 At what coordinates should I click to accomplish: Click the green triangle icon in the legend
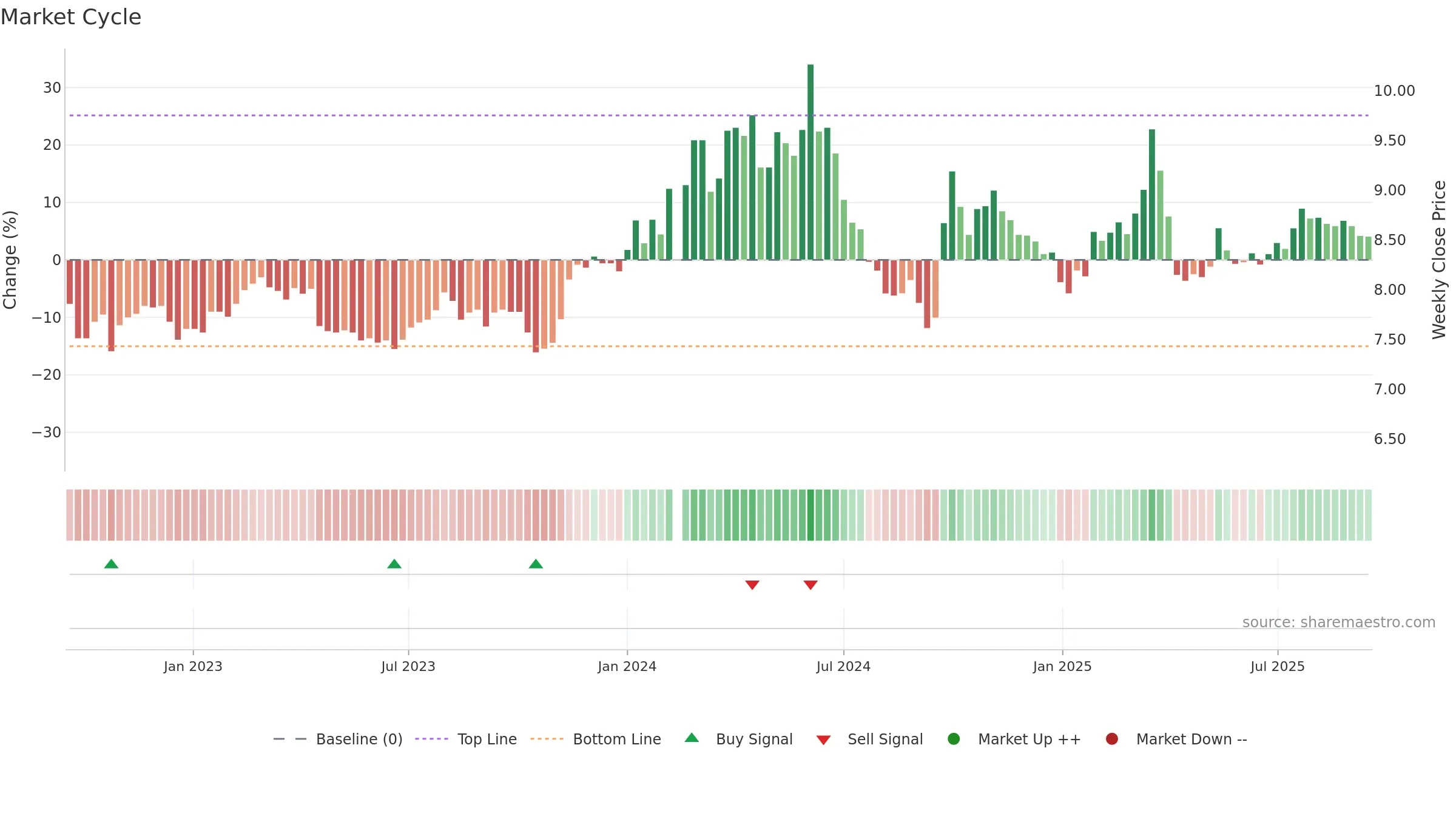point(692,738)
